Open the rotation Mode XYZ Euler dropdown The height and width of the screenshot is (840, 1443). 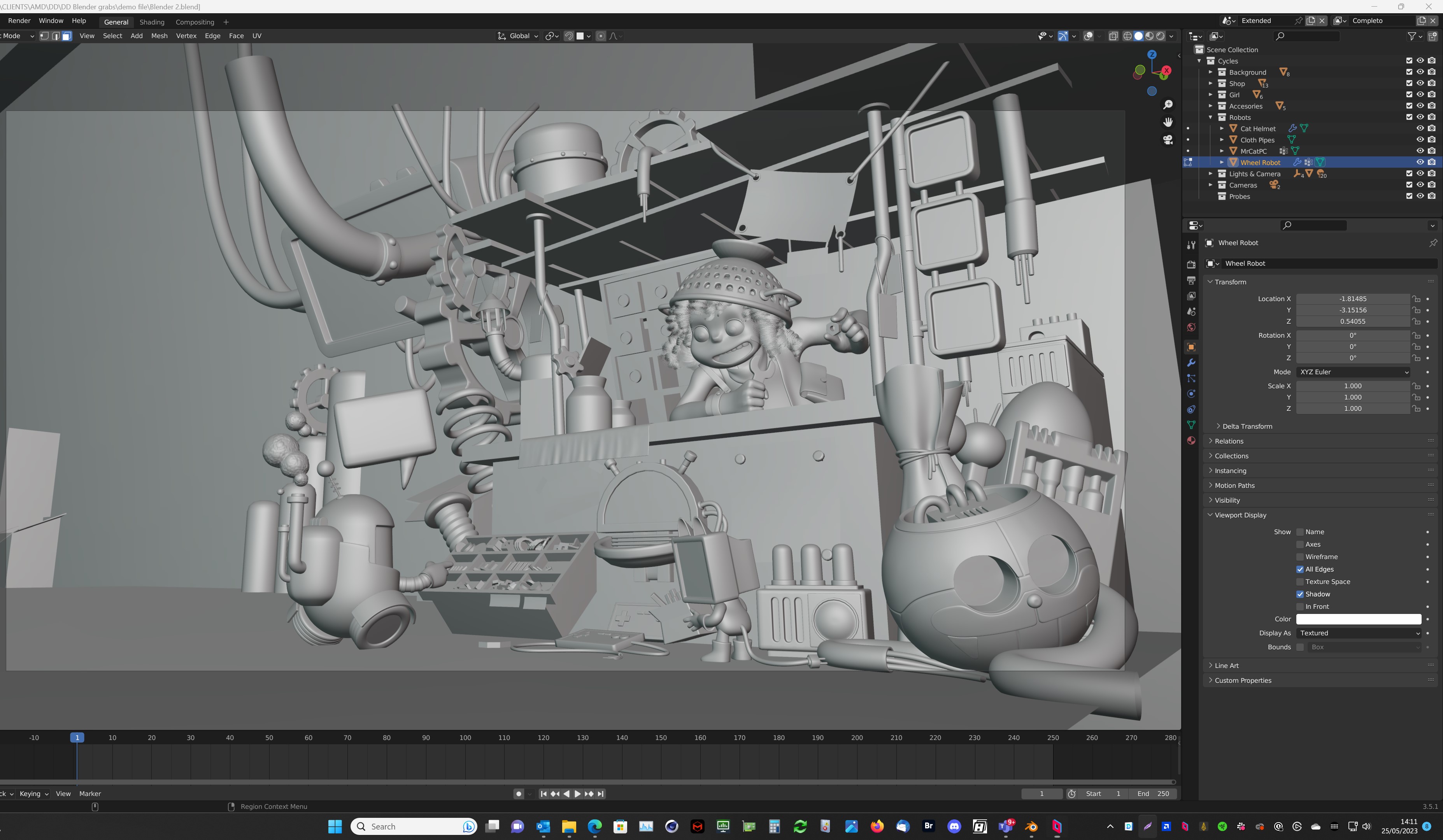1352,372
